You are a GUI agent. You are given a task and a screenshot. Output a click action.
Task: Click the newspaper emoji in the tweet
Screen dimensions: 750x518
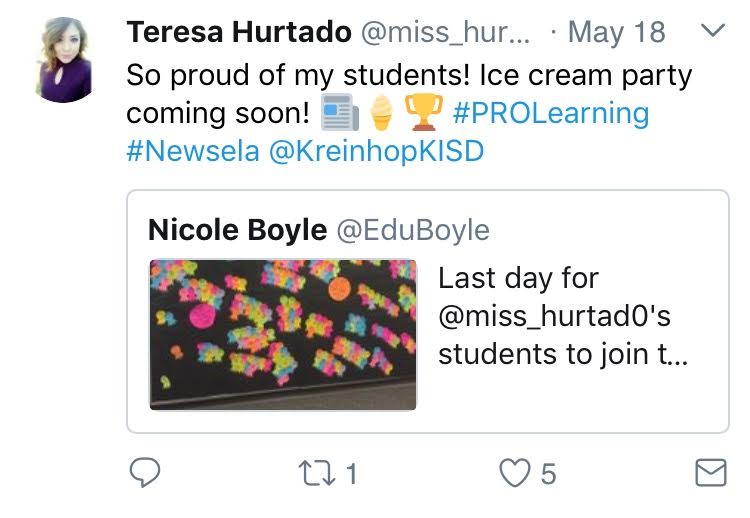[x=340, y=114]
